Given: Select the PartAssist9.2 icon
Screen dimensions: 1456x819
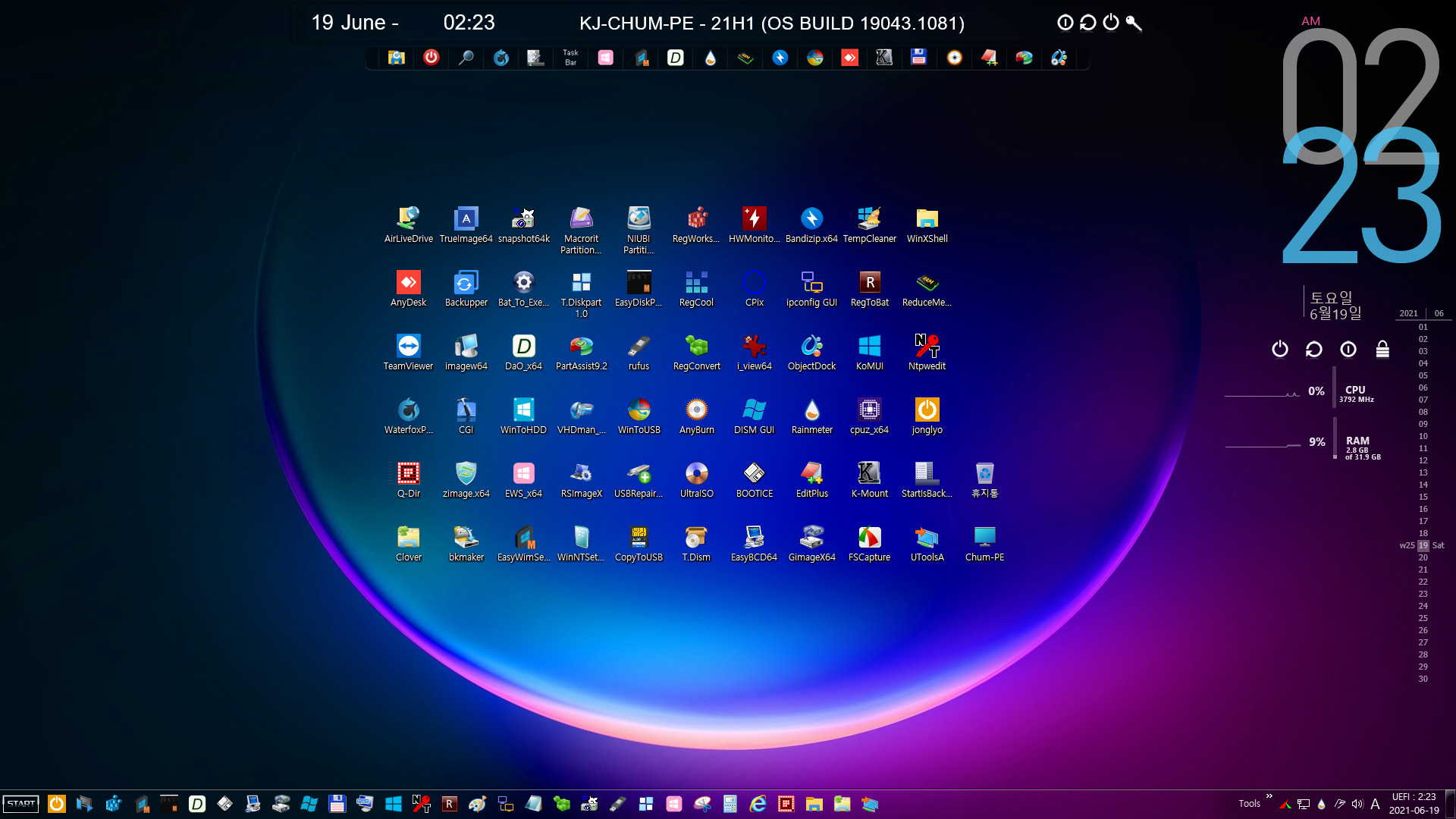Looking at the screenshot, I should tap(581, 353).
